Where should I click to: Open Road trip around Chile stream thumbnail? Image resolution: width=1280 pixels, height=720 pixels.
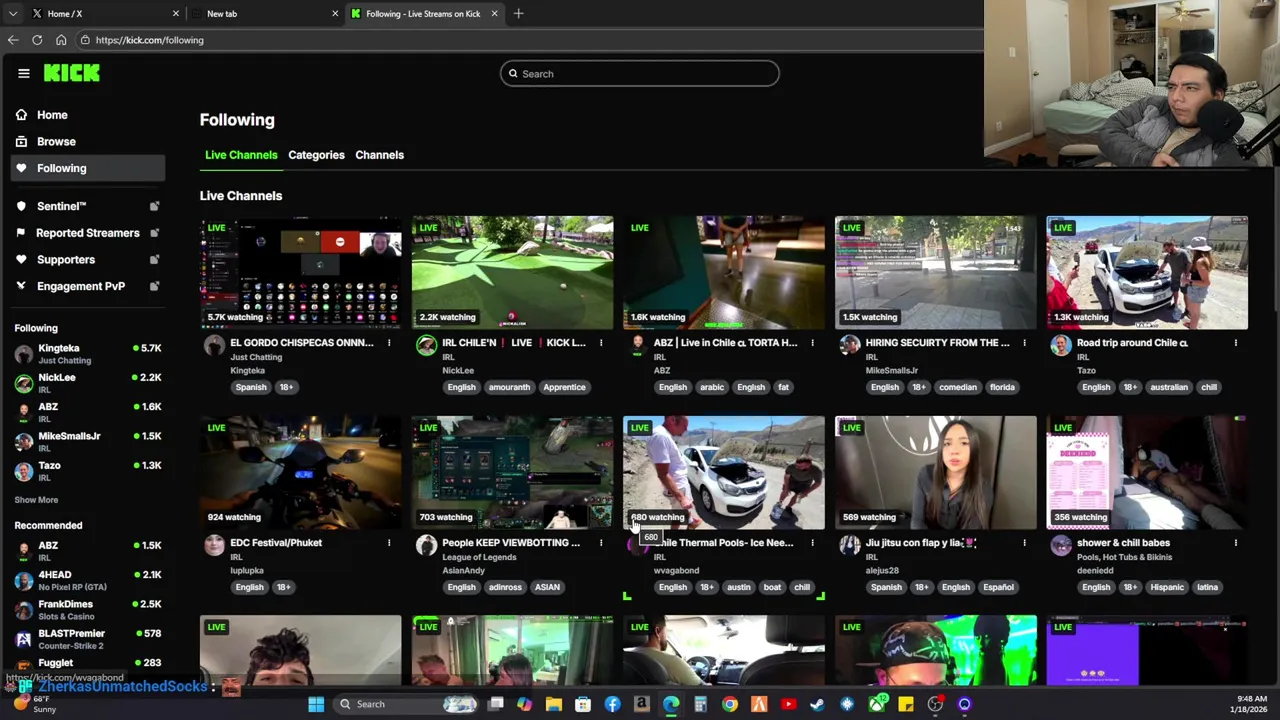point(1147,272)
